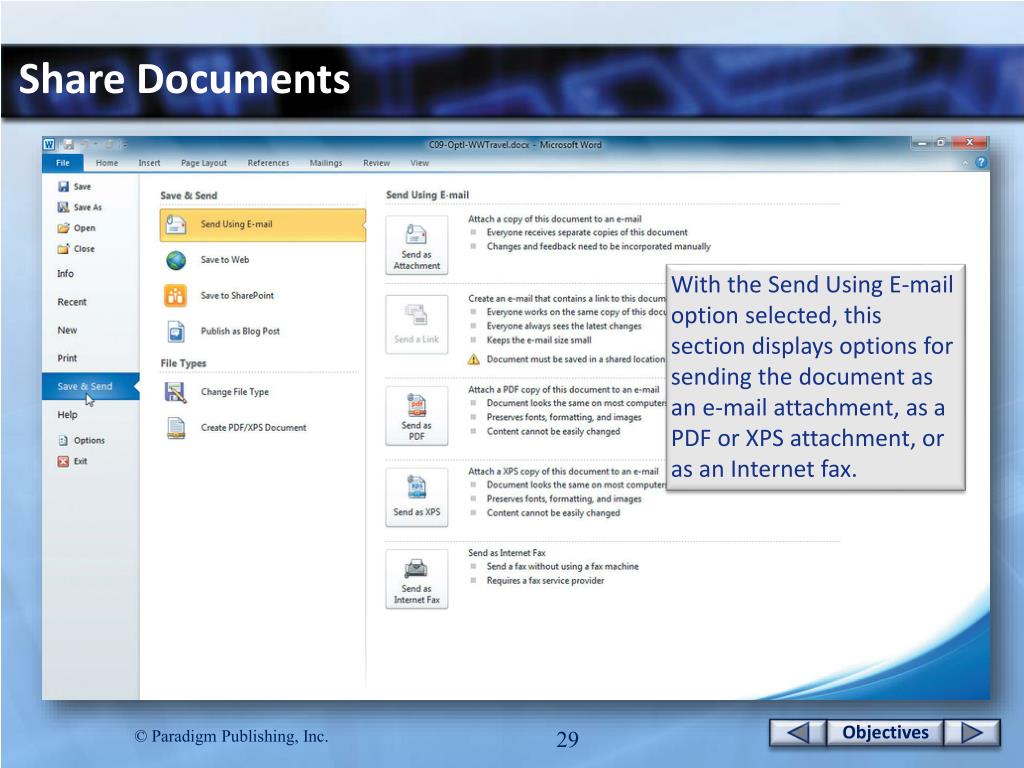The image size is (1024, 768).
Task: Click text 'Everyone always sees the latest changes'
Action: tap(564, 326)
